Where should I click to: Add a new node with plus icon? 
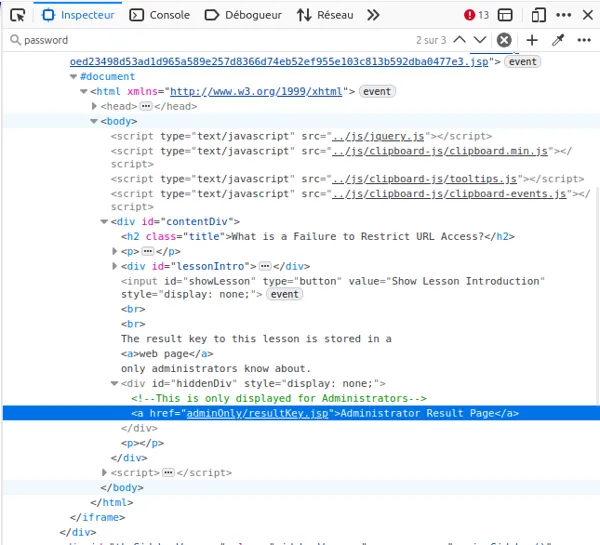pyautogui.click(x=532, y=40)
